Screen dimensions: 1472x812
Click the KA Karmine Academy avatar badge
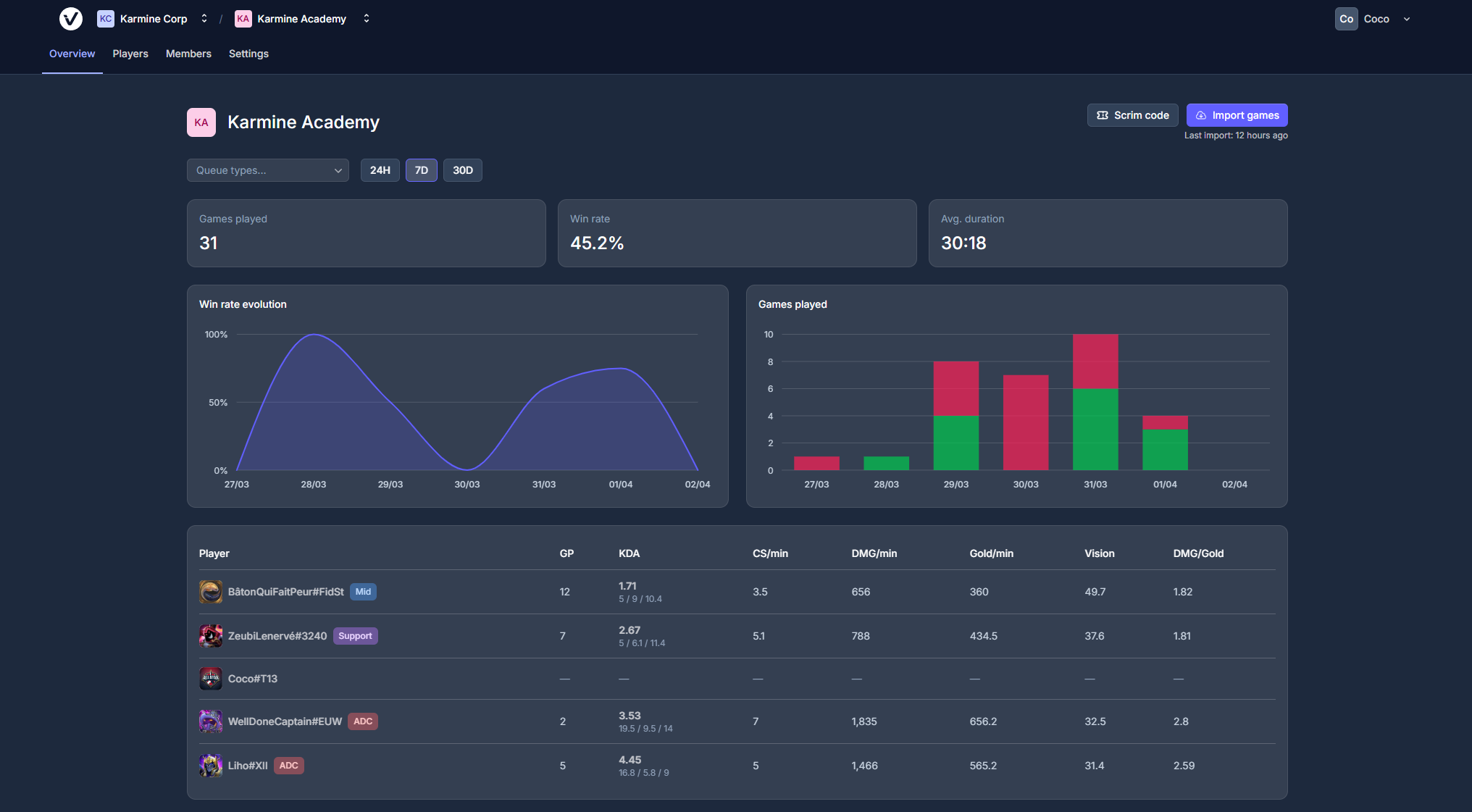coord(243,18)
